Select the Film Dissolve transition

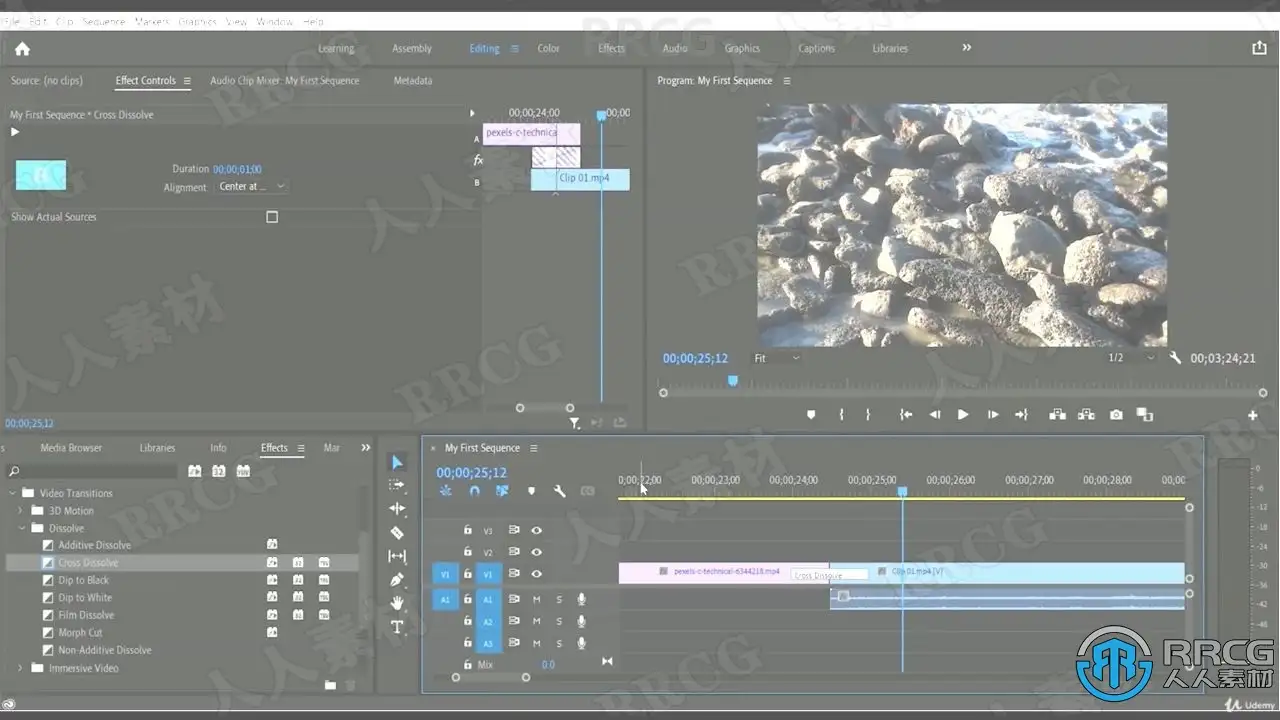[x=86, y=615]
